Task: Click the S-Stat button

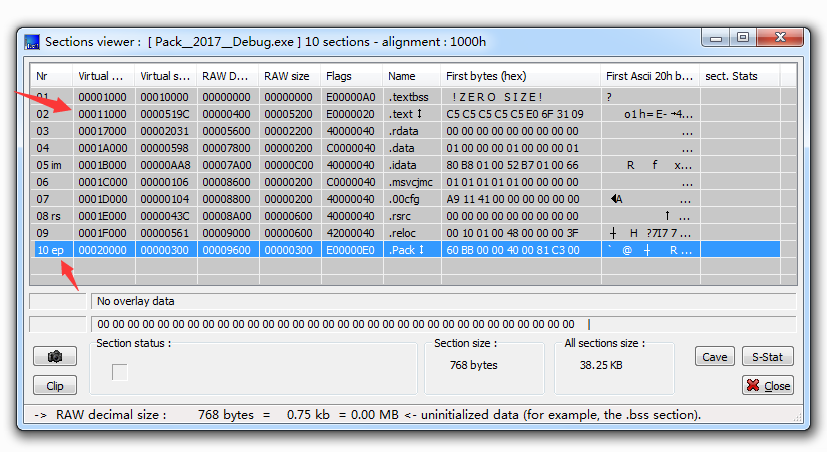Action: (767, 357)
